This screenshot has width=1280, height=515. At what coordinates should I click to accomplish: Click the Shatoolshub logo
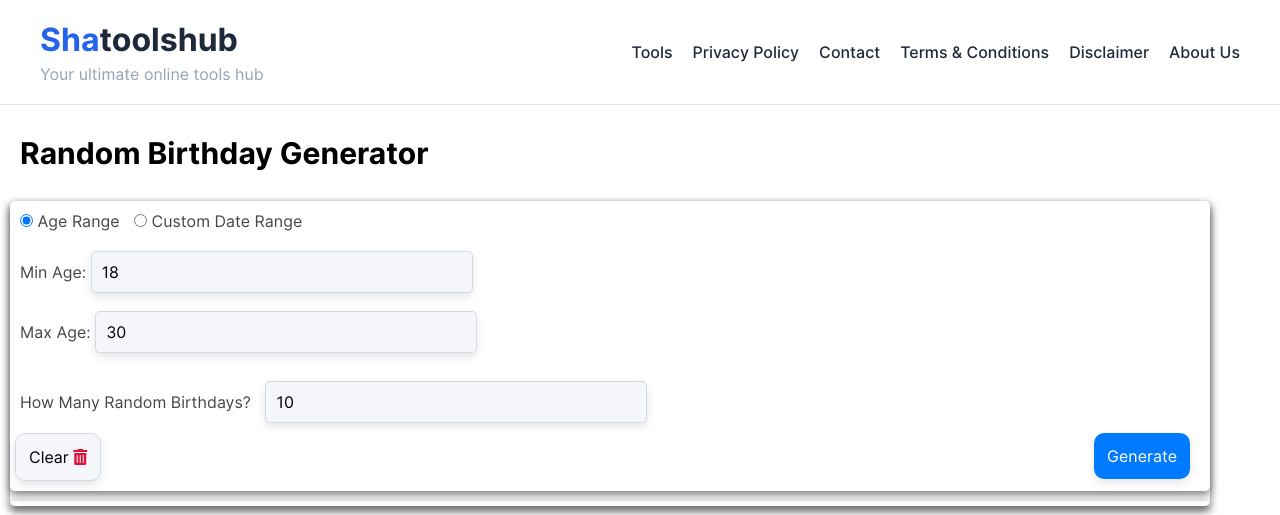point(139,40)
